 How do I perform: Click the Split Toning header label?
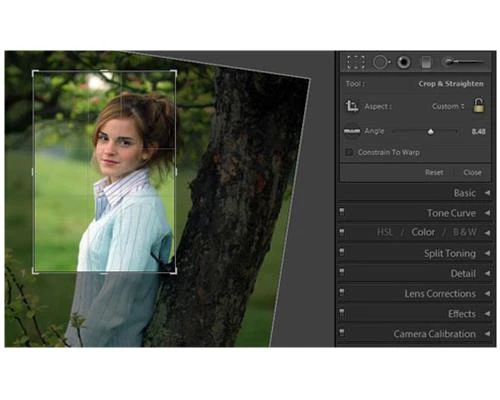pos(450,253)
